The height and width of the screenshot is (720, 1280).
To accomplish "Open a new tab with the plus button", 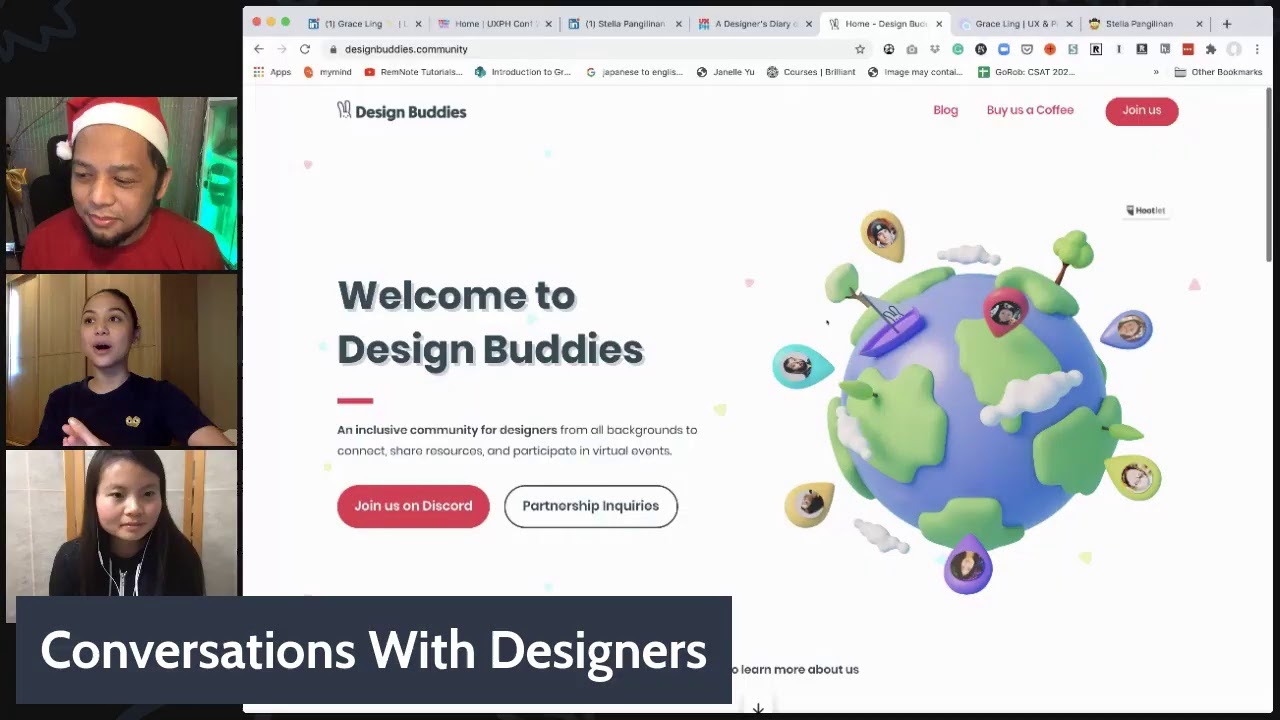I will 1227,24.
